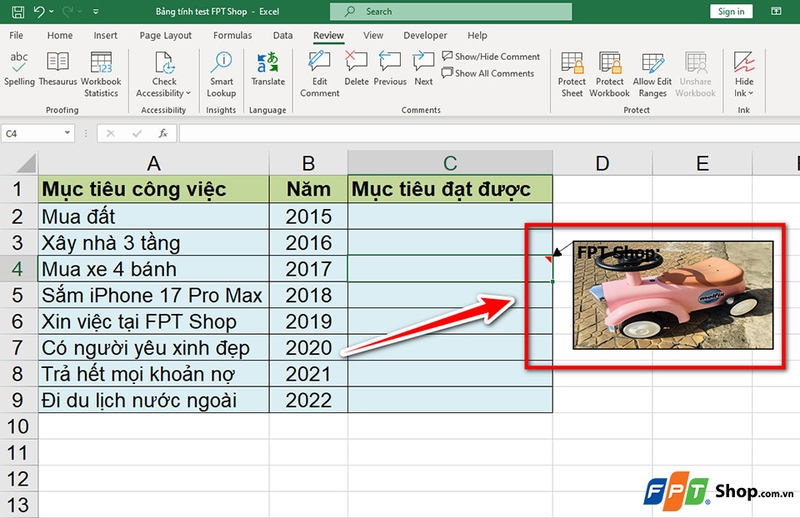
Task: Open Smart Lookup
Action: coord(221,75)
